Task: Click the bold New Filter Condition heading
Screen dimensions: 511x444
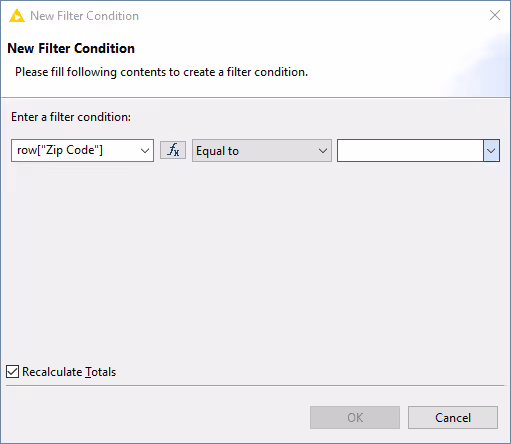Action: coord(71,48)
